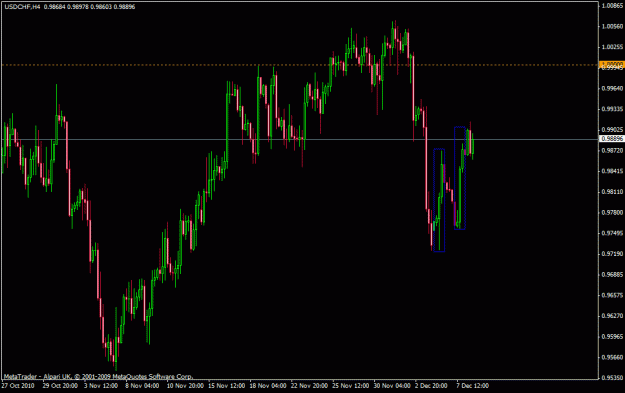Image resolution: width=625 pixels, height=393 pixels.
Task: Click the 0.97800 price axis label
Action: tap(612, 212)
